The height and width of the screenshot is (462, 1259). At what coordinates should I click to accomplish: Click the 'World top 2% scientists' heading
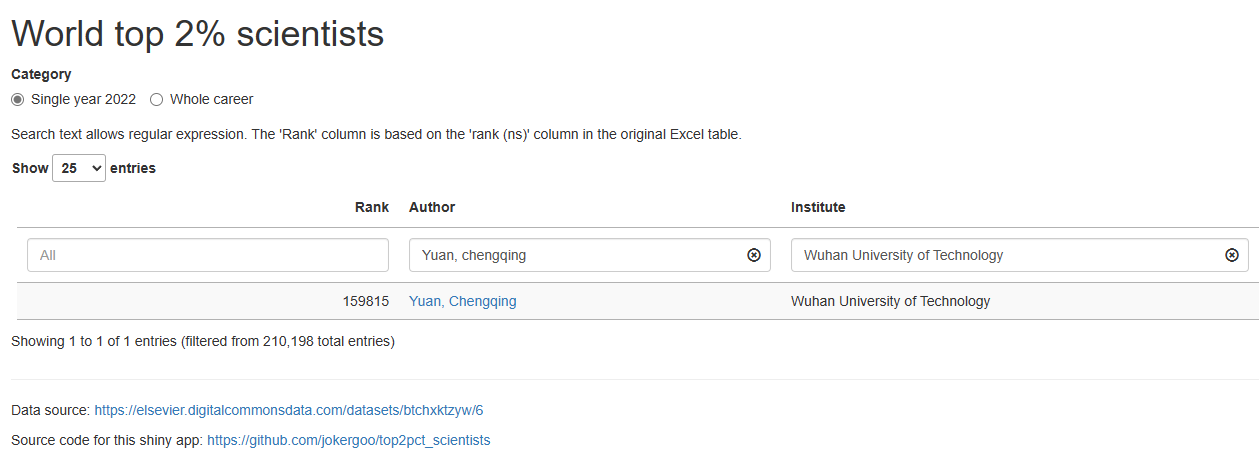[197, 34]
